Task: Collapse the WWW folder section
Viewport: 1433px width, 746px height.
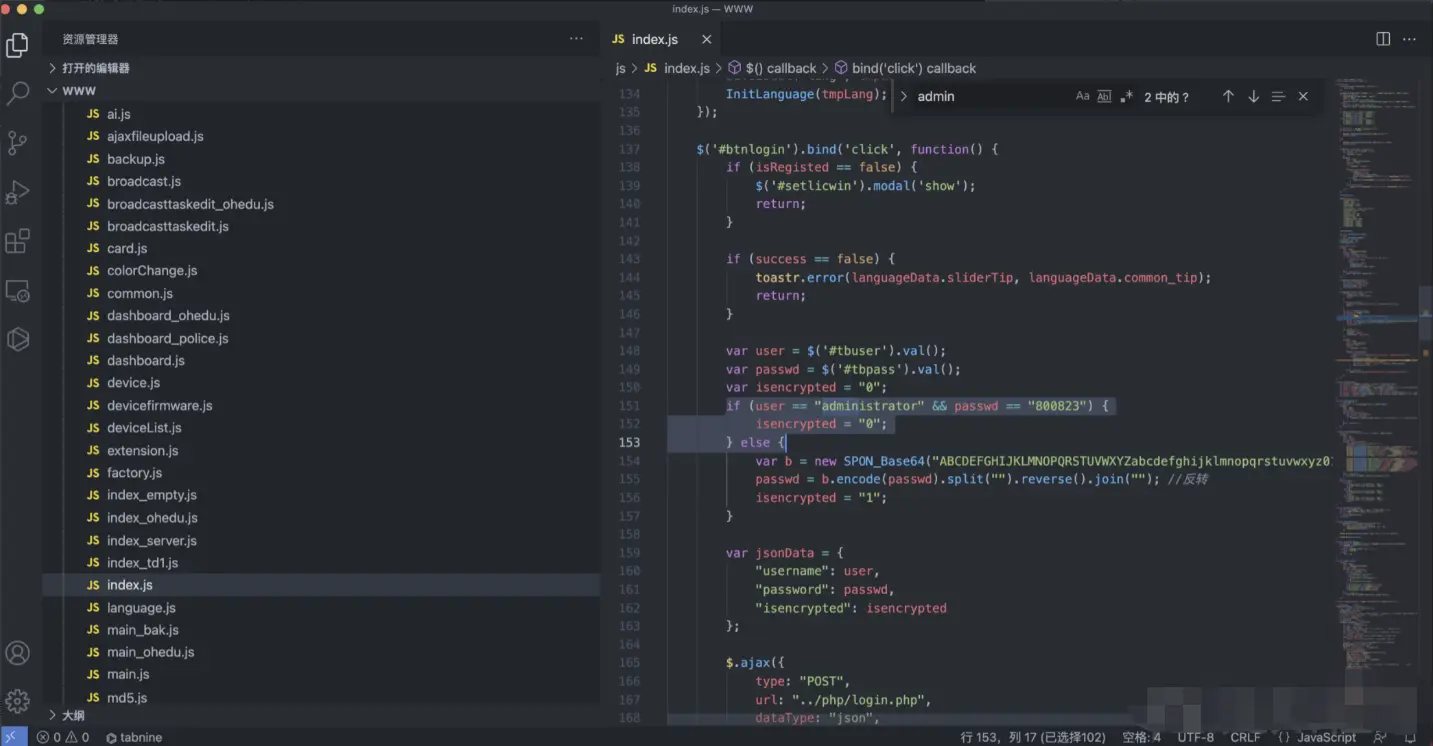Action: [x=321, y=91]
